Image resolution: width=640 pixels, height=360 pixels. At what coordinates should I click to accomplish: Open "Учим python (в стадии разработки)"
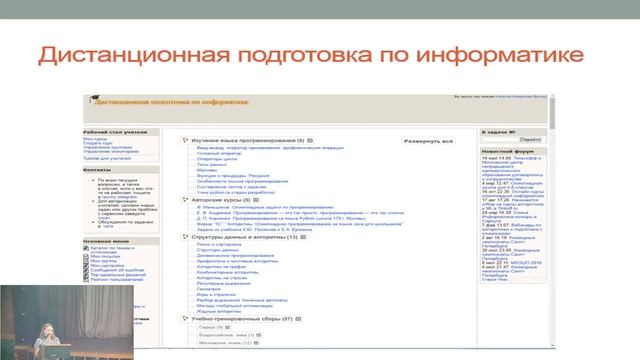coord(236,192)
